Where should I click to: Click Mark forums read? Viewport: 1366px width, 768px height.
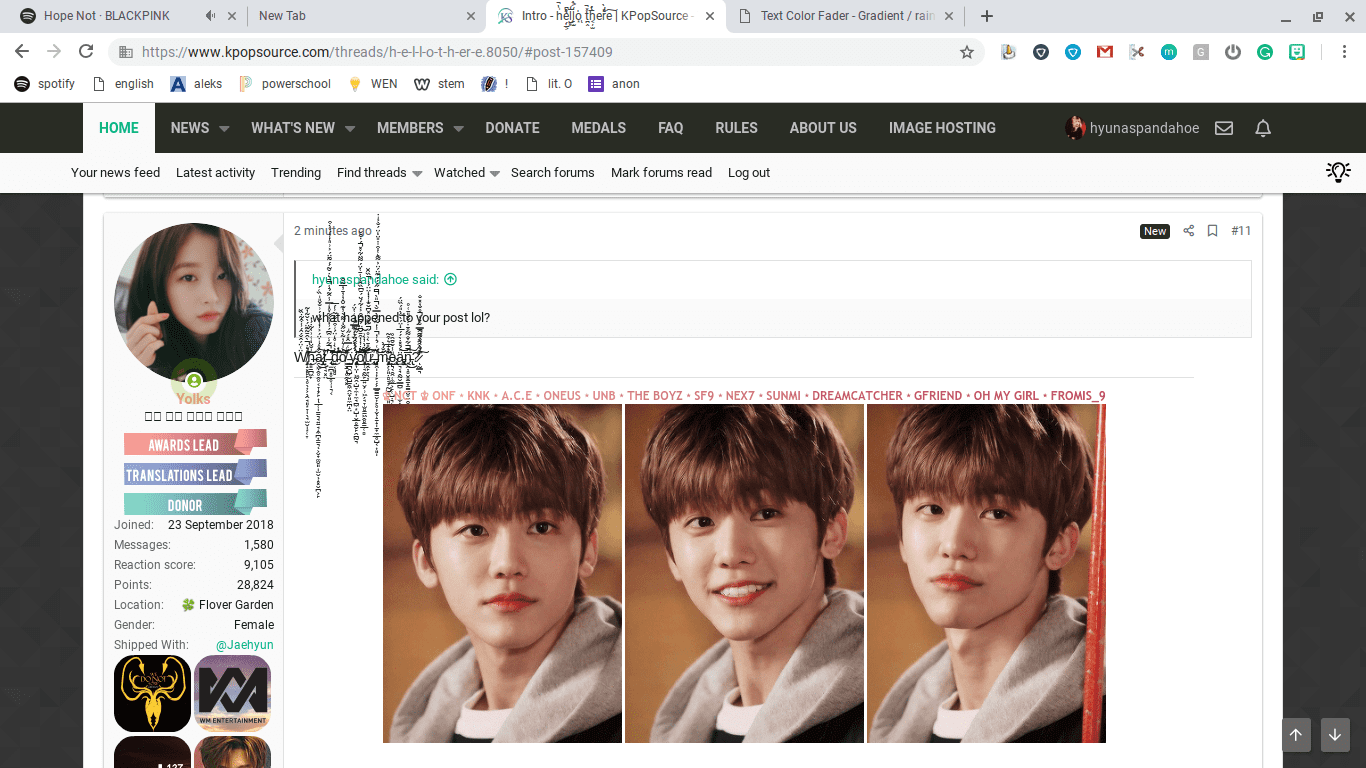click(x=661, y=173)
